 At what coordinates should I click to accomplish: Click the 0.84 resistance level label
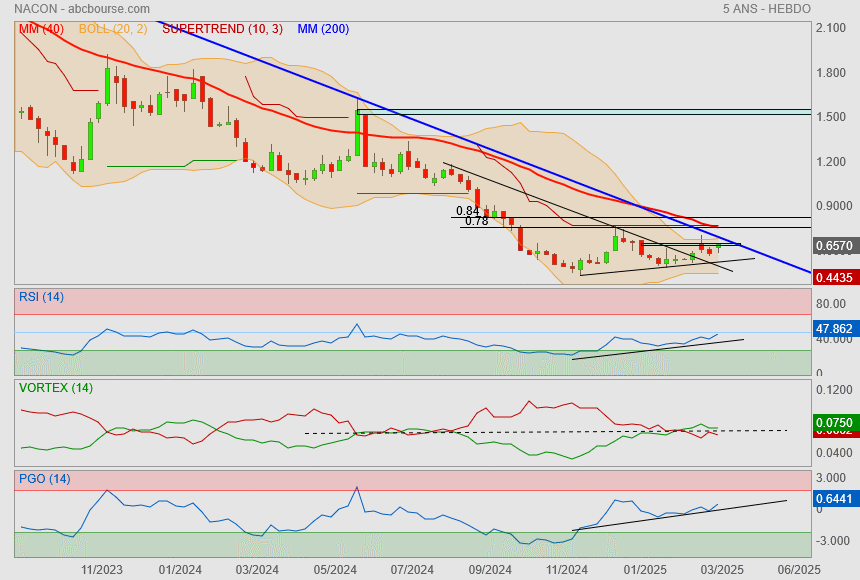coord(467,211)
